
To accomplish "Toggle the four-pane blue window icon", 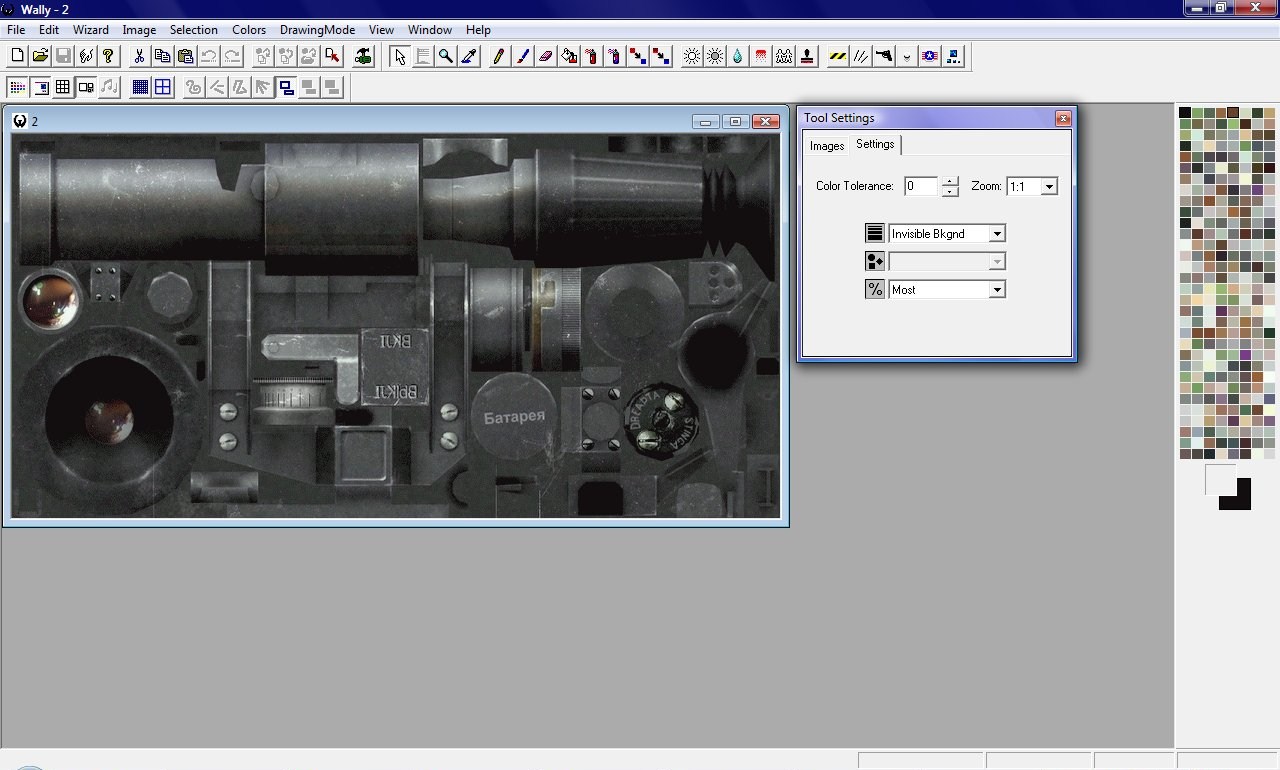I will pyautogui.click(x=163, y=87).
